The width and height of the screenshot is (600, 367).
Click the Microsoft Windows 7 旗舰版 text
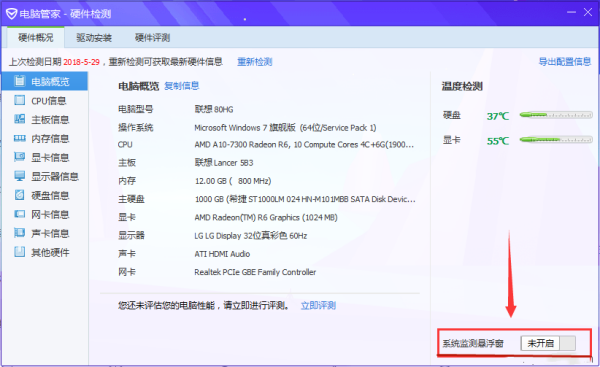point(245,127)
